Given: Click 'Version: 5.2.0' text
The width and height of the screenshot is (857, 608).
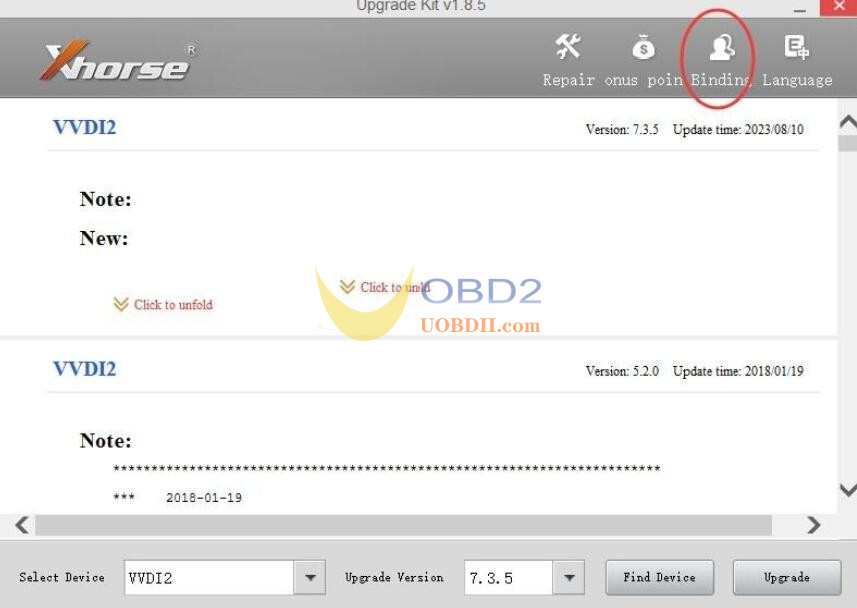Looking at the screenshot, I should pos(622,371).
